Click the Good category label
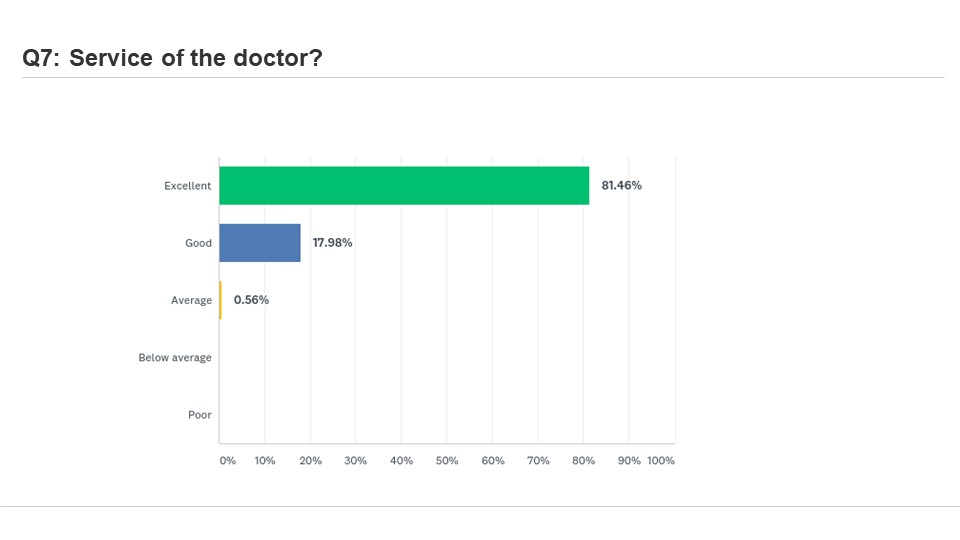The width and height of the screenshot is (960, 540). pos(198,243)
